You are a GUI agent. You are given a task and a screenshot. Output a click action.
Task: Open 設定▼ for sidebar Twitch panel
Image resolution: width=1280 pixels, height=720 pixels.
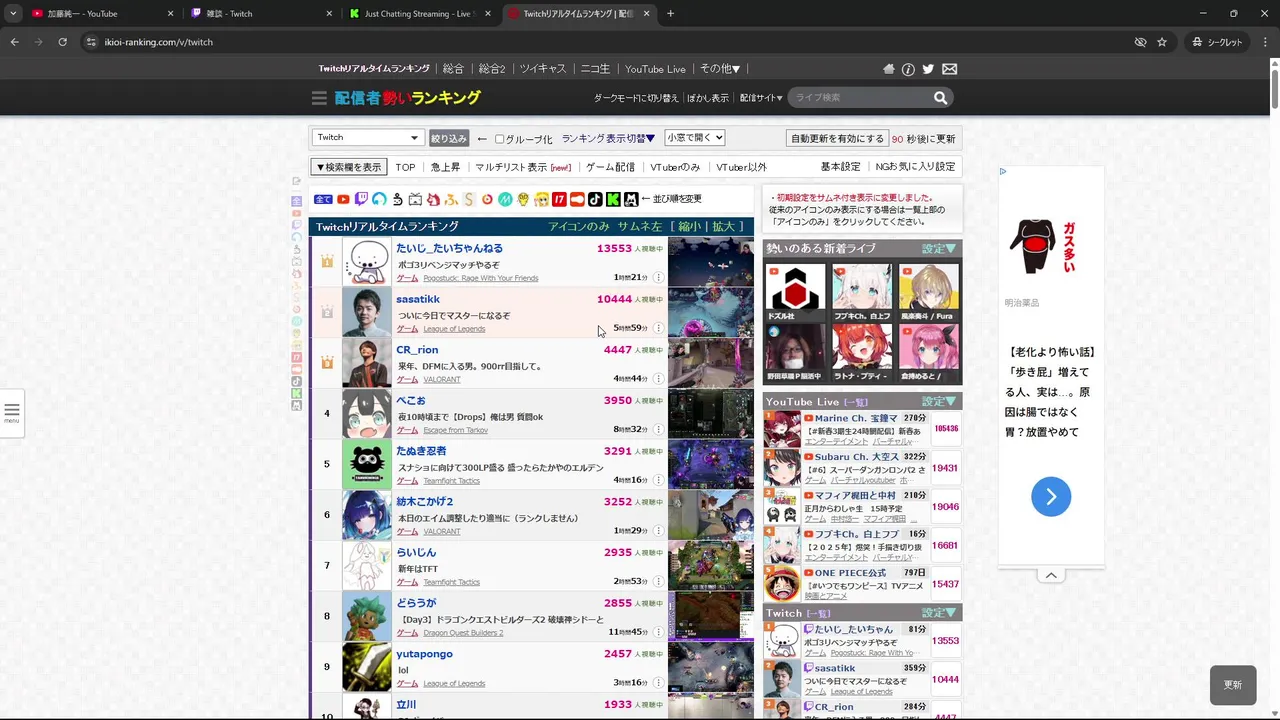pos(939,613)
